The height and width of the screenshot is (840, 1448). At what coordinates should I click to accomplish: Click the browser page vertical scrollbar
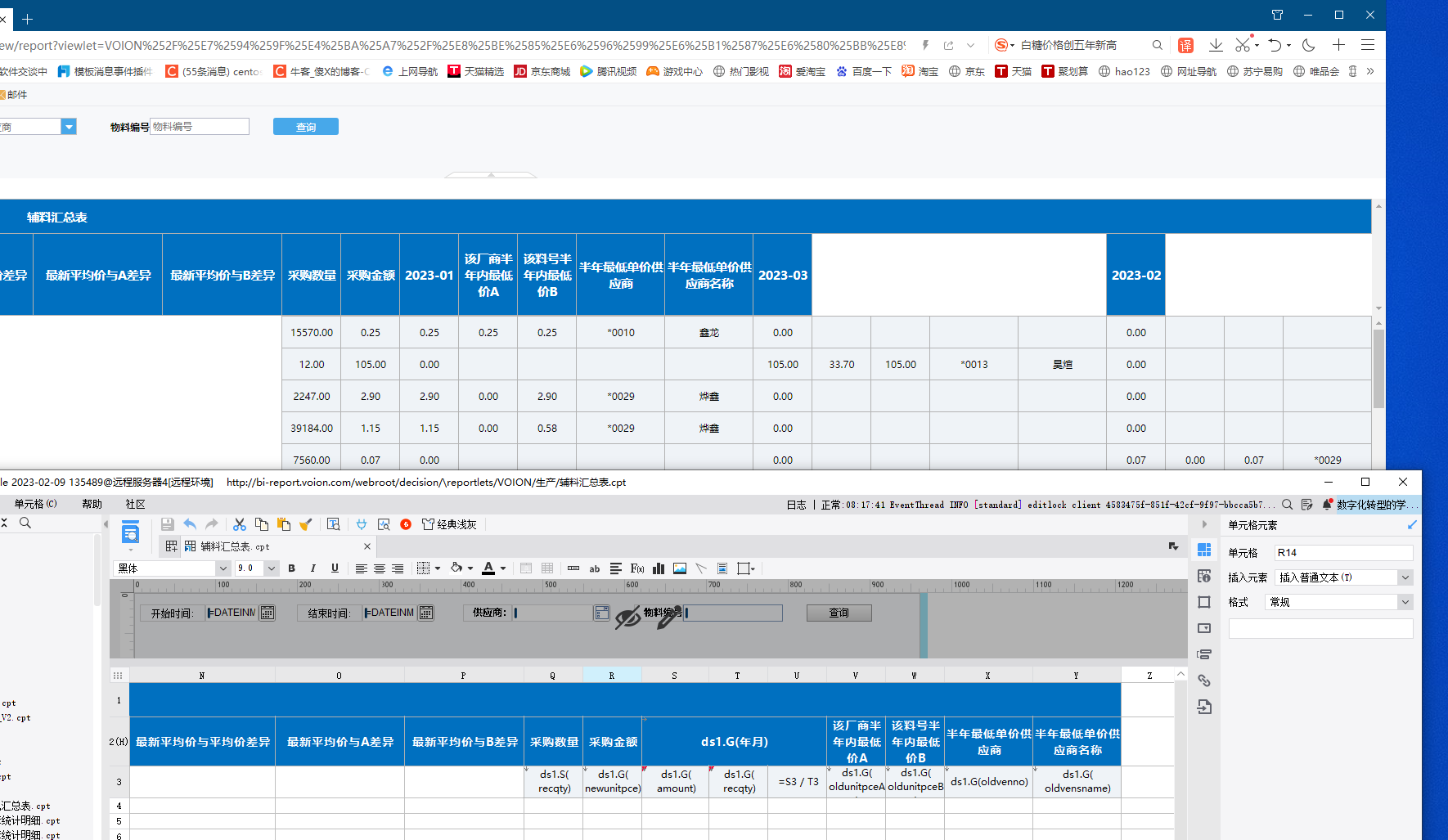click(x=1378, y=368)
